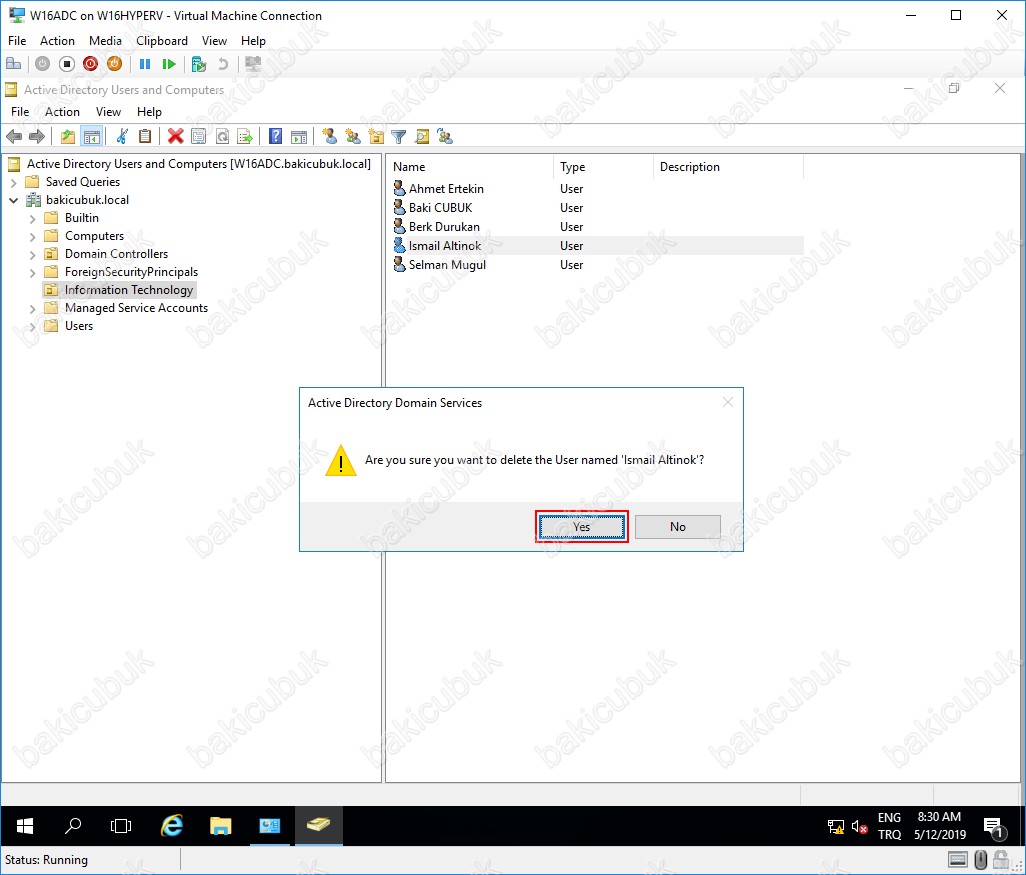Viewport: 1026px width, 875px height.
Task: Expand the Users container
Action: pyautogui.click(x=33, y=327)
